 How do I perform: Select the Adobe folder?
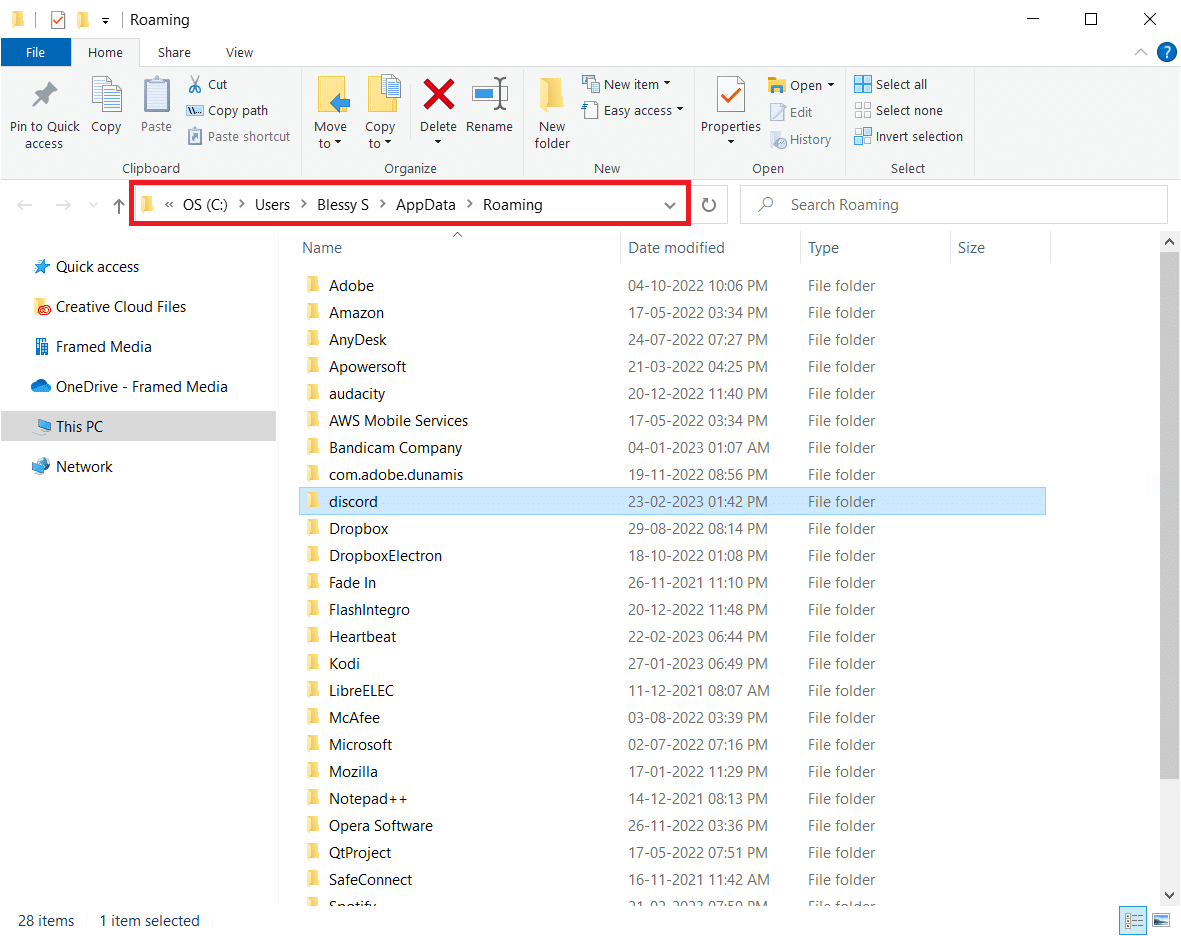tap(672, 285)
